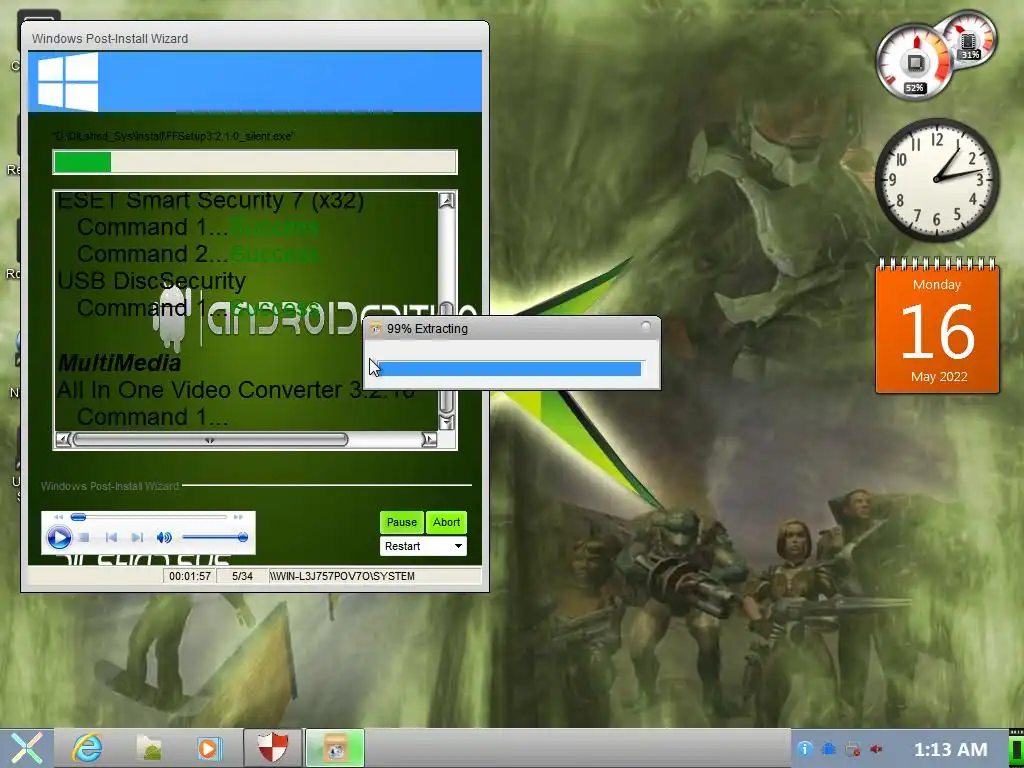Click the 5/34 progress status cell

[x=242, y=576]
